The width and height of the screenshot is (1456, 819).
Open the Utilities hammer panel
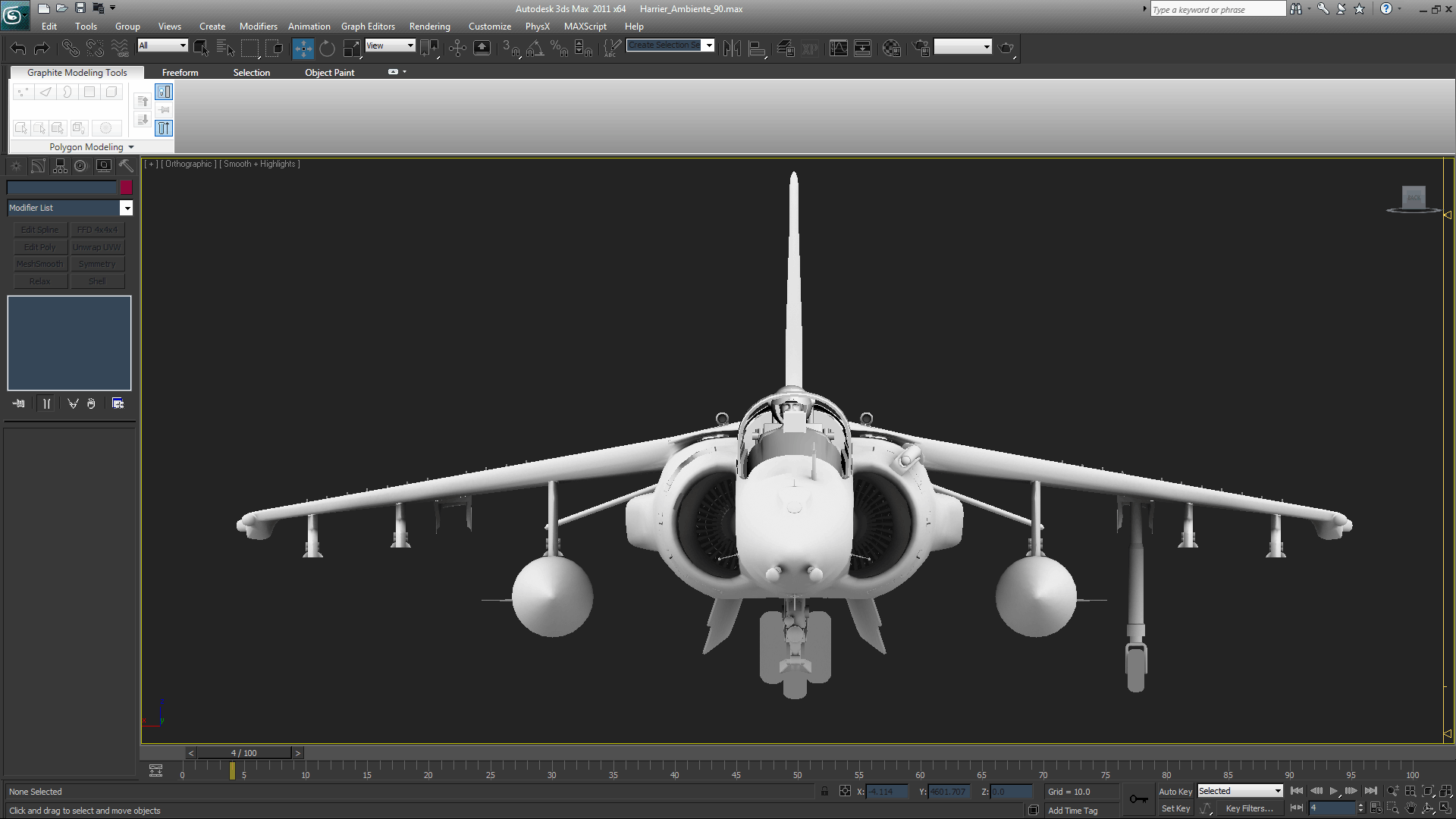[126, 166]
